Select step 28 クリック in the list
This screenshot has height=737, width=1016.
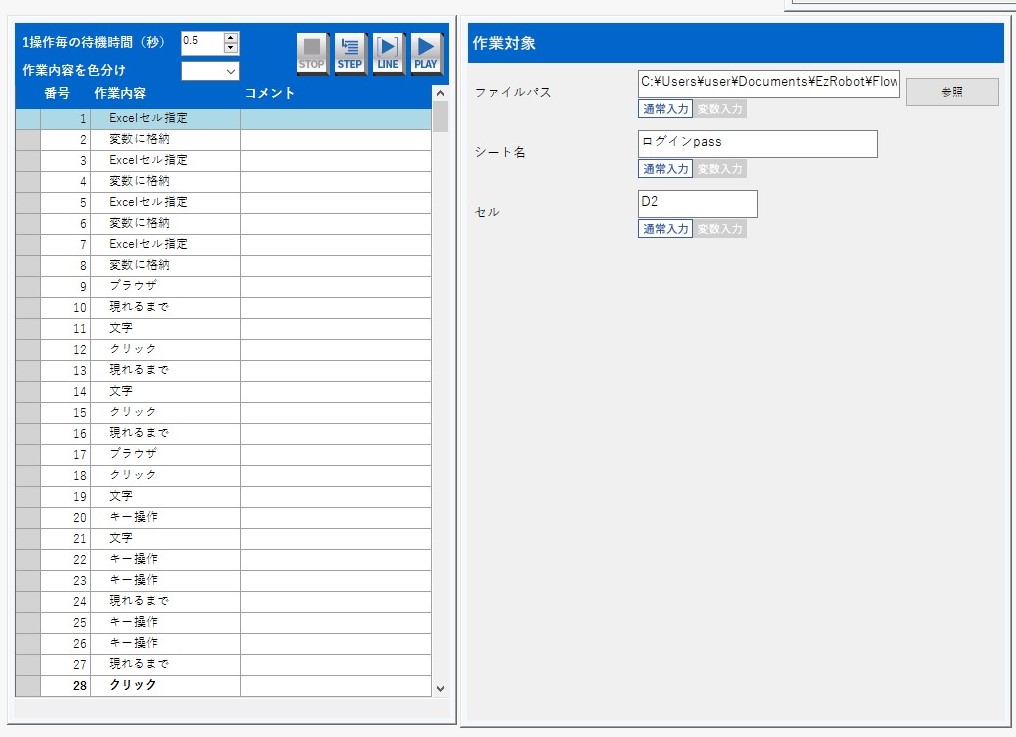pyautogui.click(x=150, y=685)
